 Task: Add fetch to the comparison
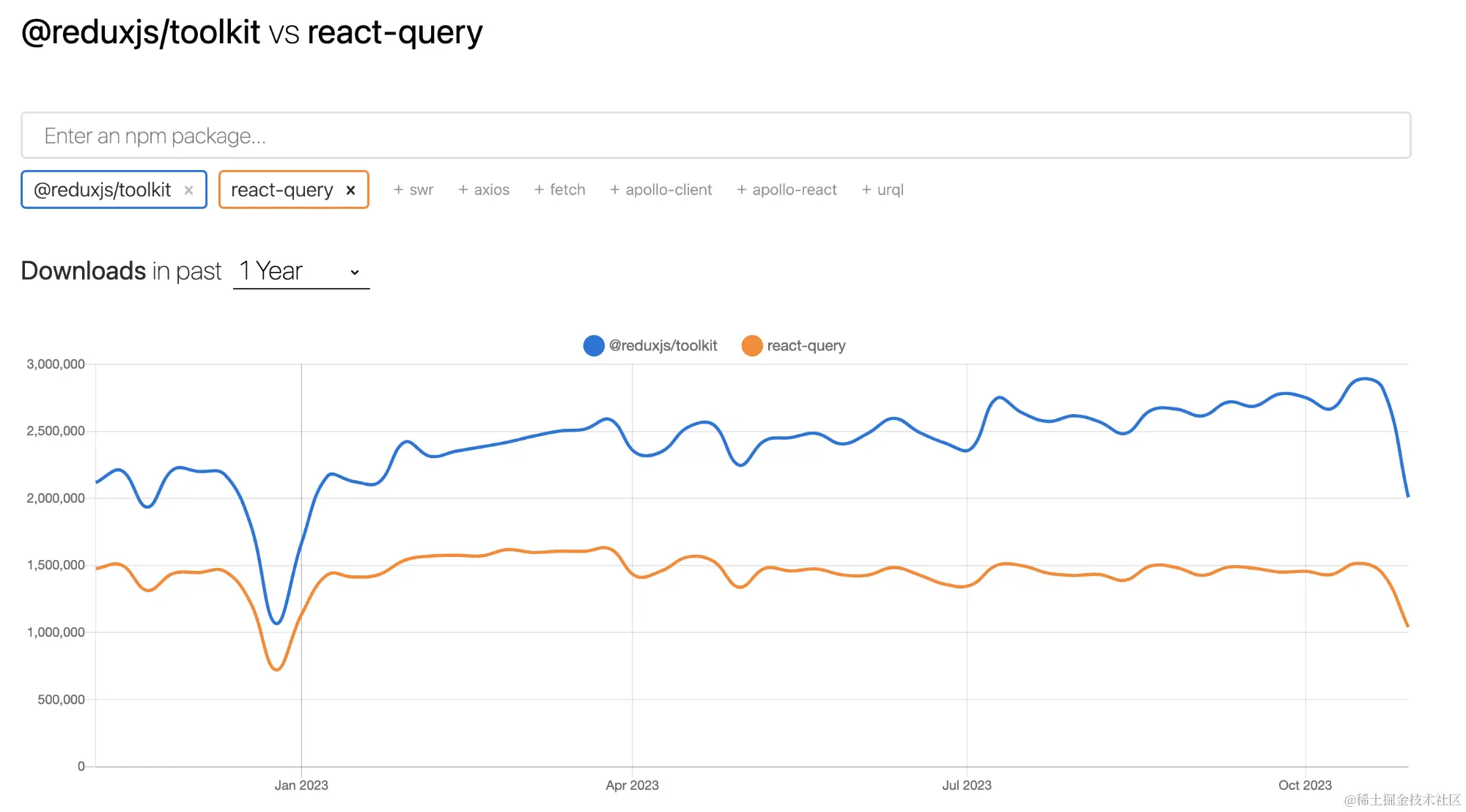pos(560,190)
